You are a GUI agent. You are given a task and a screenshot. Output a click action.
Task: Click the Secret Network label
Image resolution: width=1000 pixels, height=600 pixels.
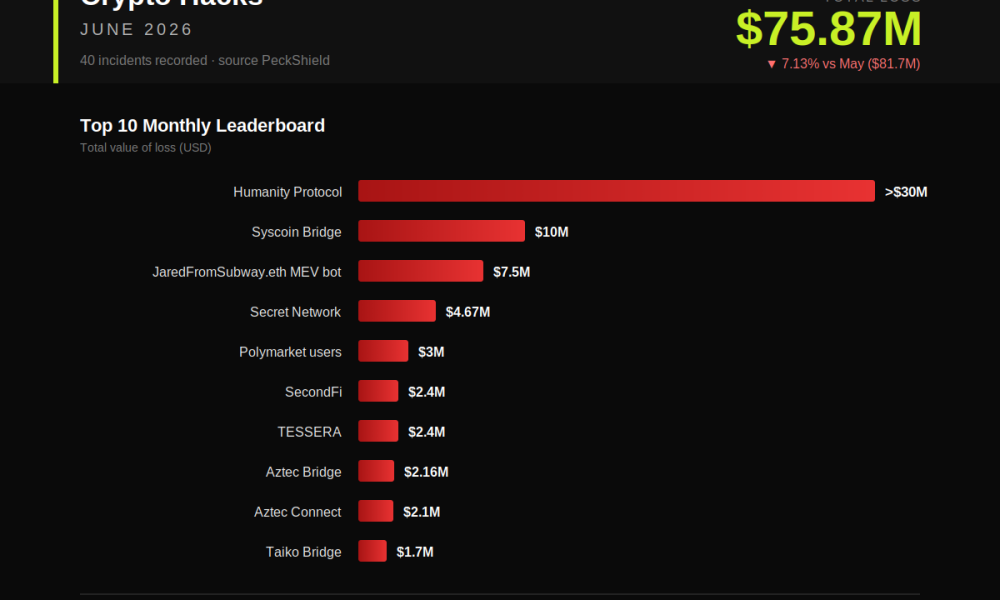pyautogui.click(x=295, y=312)
